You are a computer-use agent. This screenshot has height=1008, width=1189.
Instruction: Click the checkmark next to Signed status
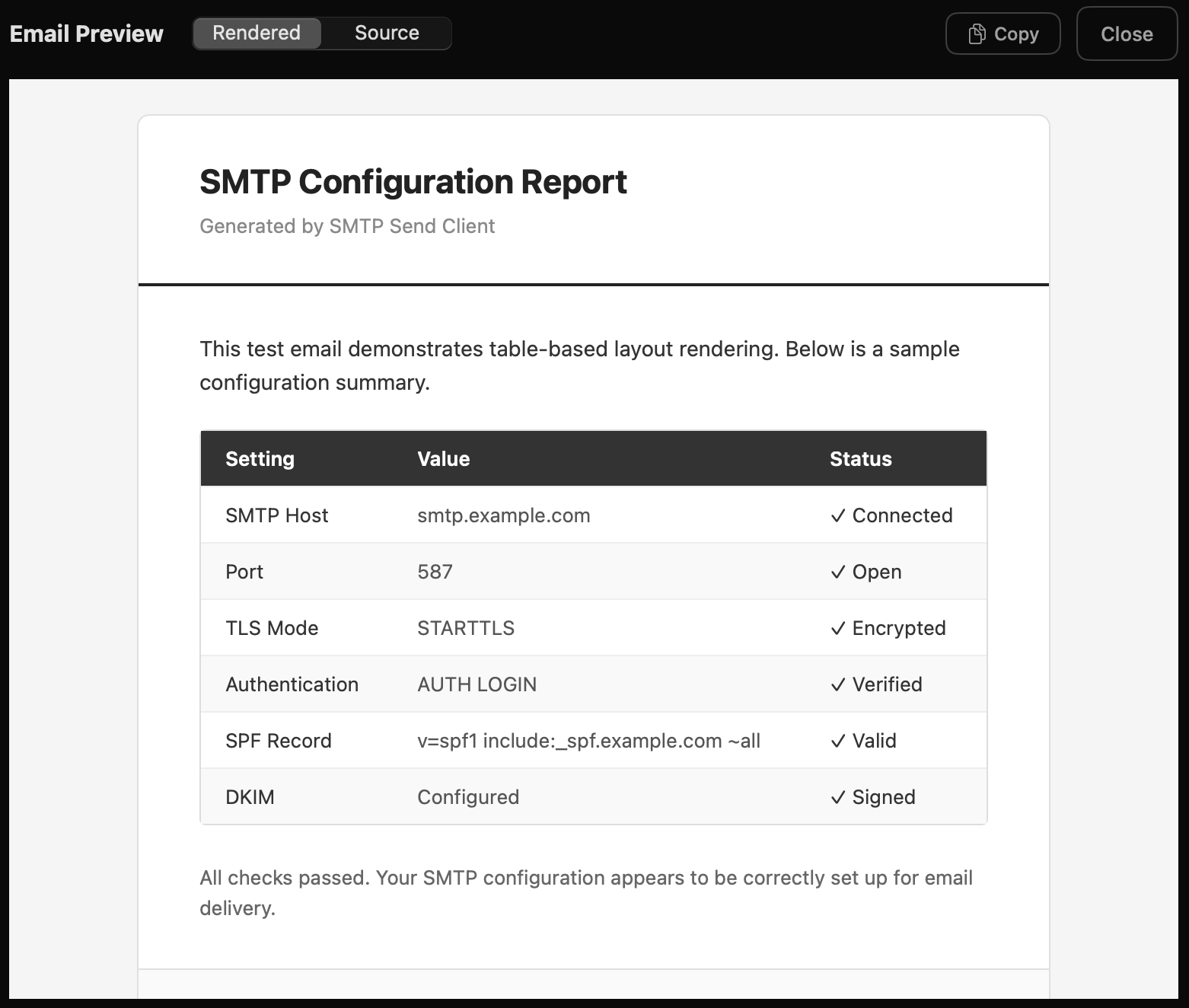(838, 796)
